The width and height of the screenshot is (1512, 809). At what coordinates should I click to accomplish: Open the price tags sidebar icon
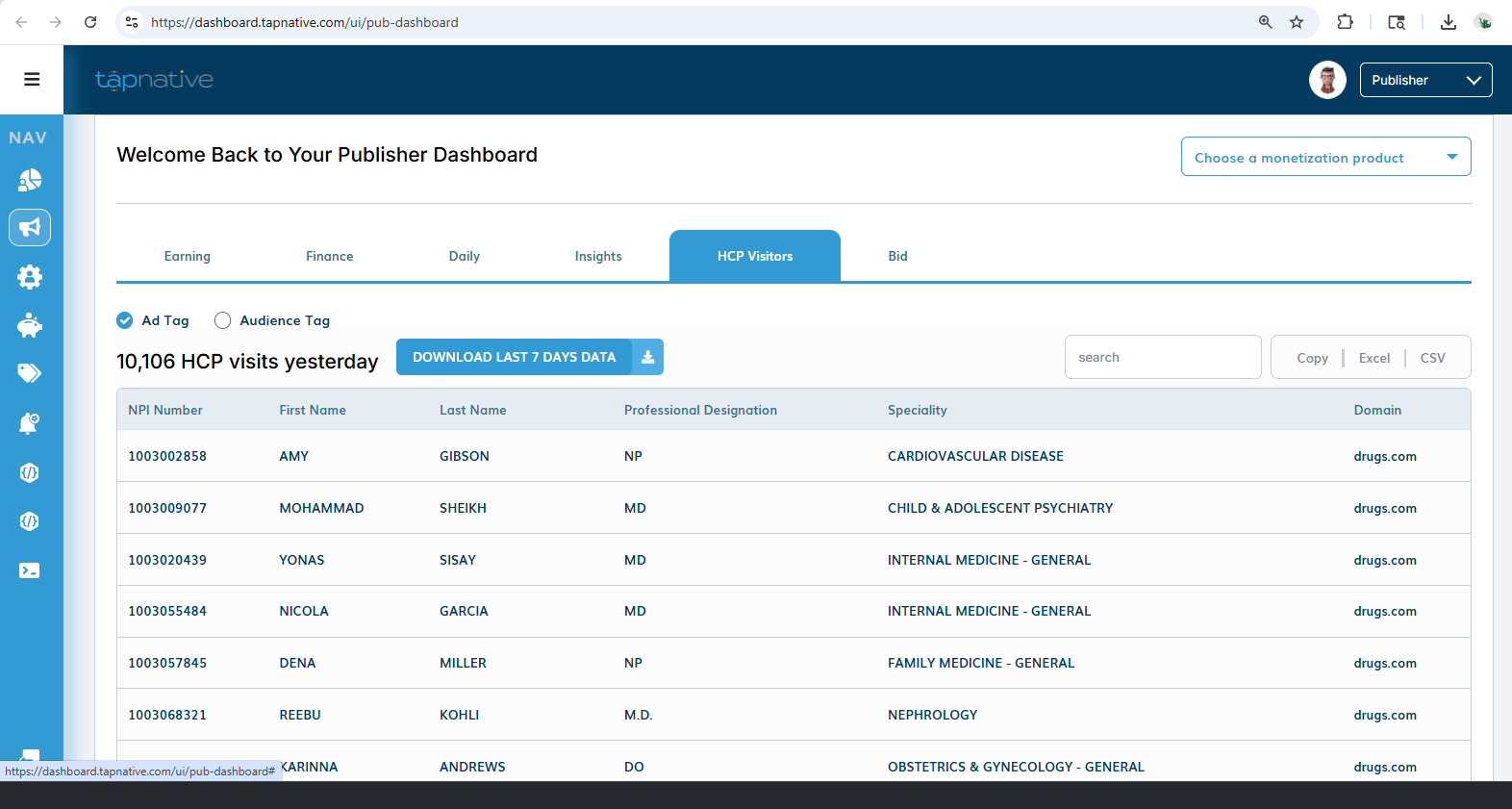point(30,373)
